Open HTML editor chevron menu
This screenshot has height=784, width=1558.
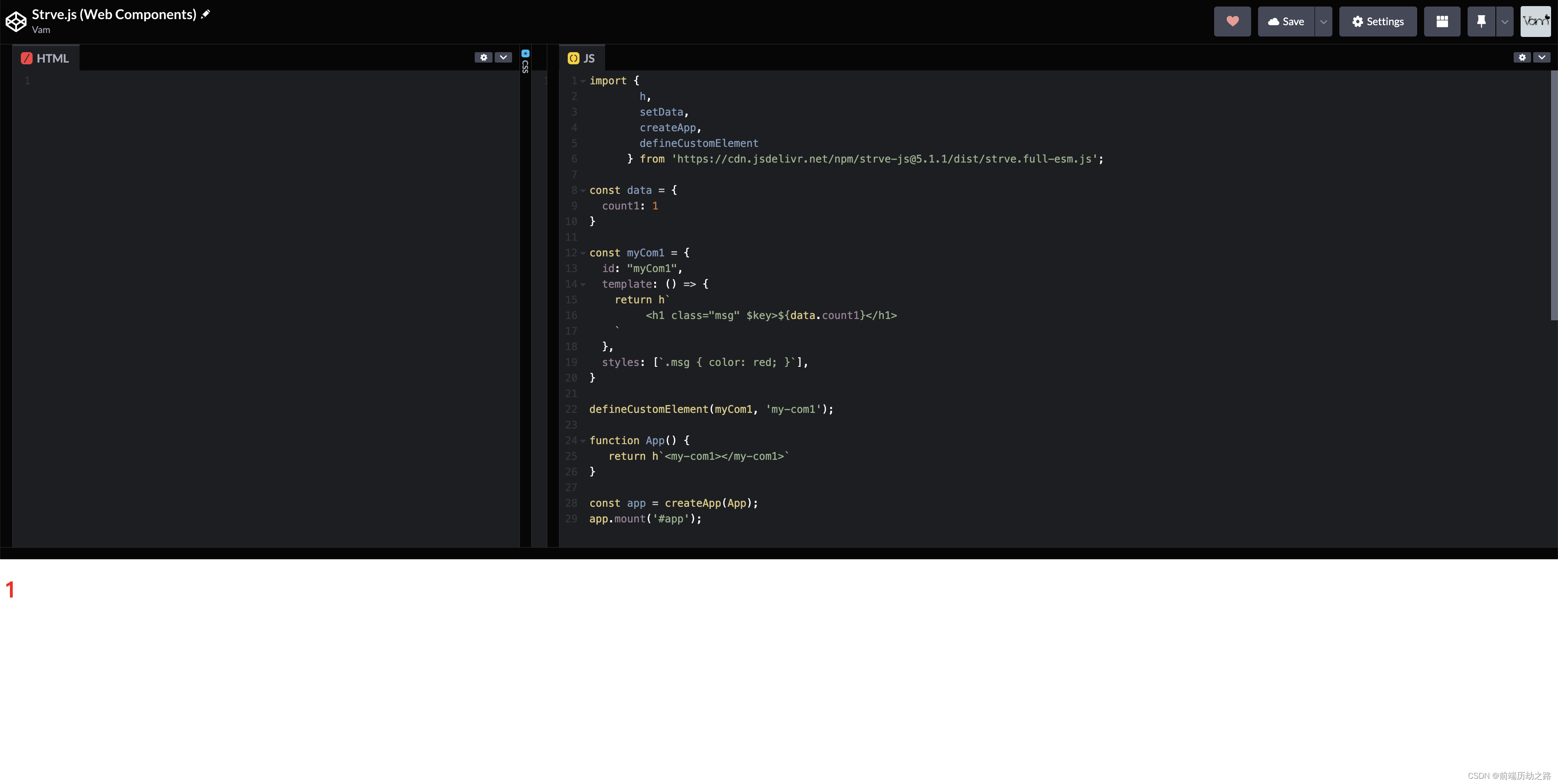click(503, 57)
